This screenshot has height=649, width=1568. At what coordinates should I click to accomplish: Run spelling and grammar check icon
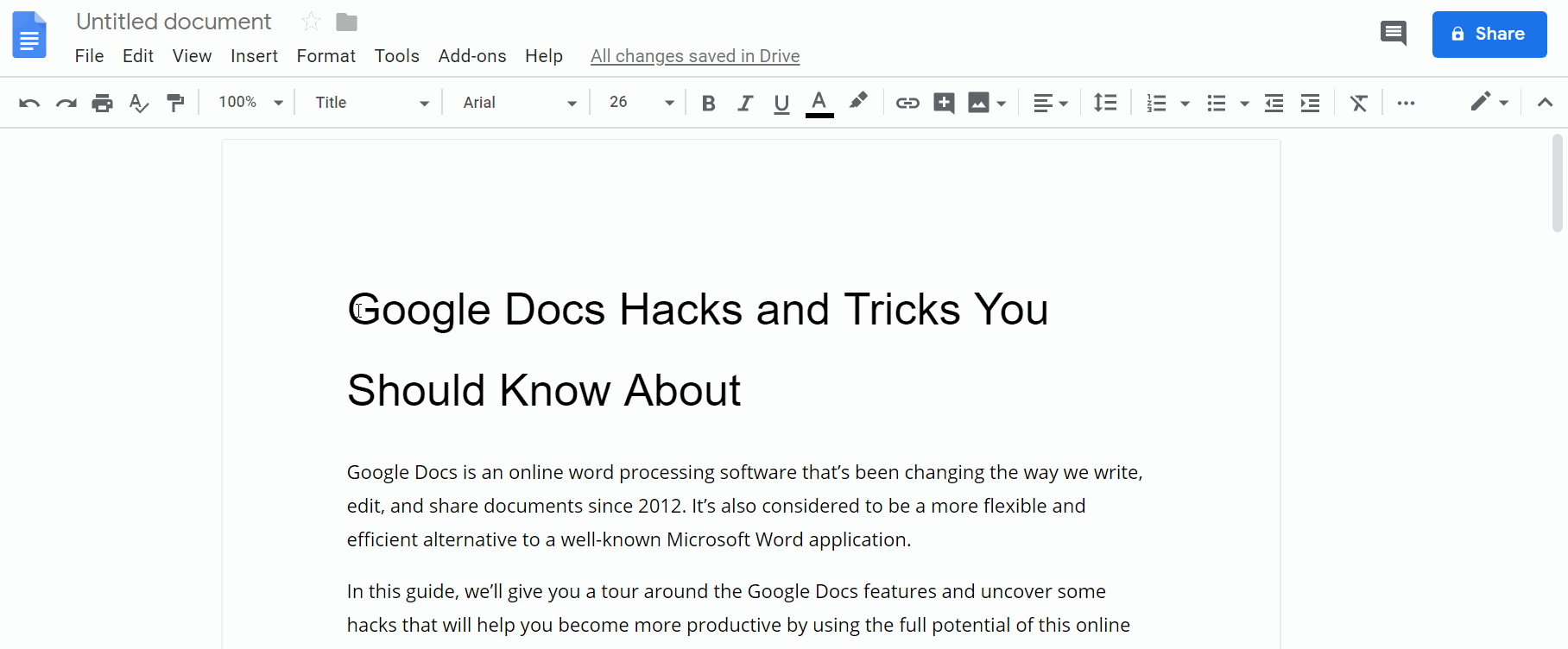point(138,104)
